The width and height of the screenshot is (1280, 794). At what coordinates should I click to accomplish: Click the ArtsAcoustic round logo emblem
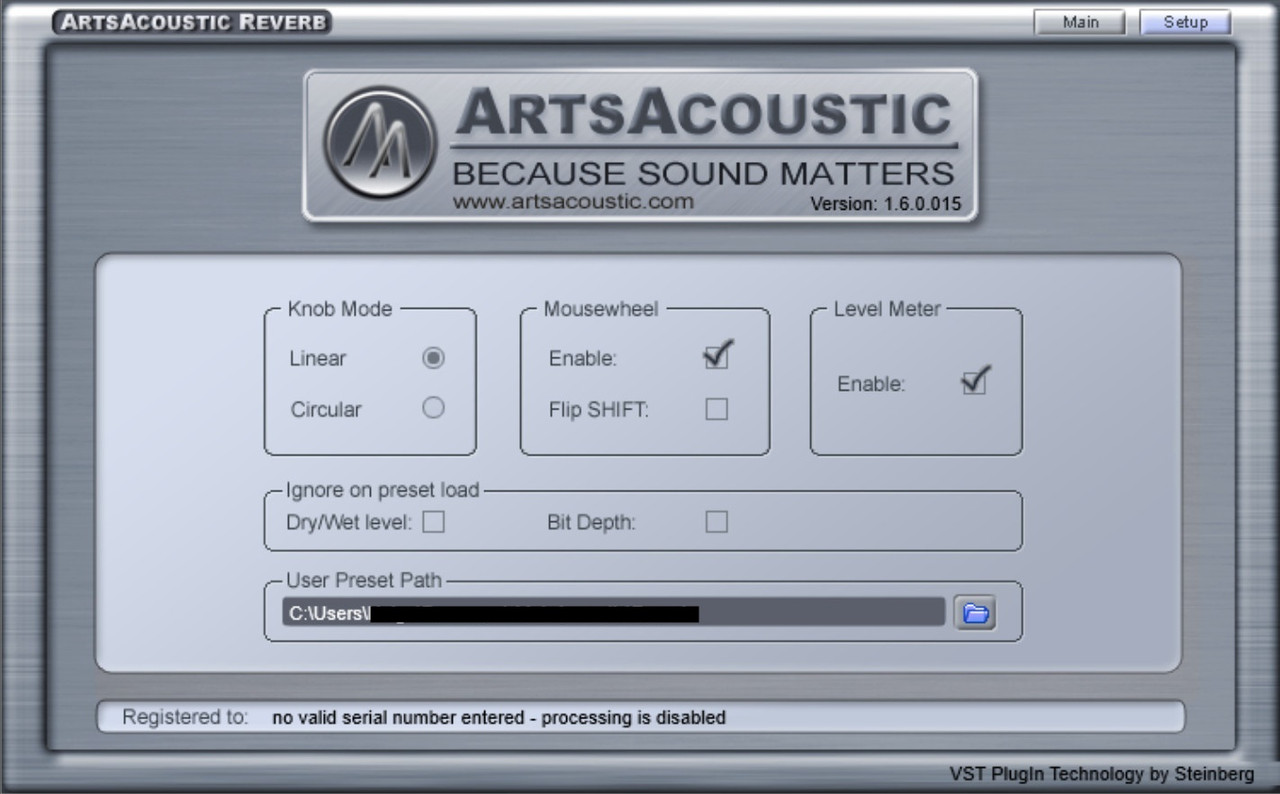point(381,142)
